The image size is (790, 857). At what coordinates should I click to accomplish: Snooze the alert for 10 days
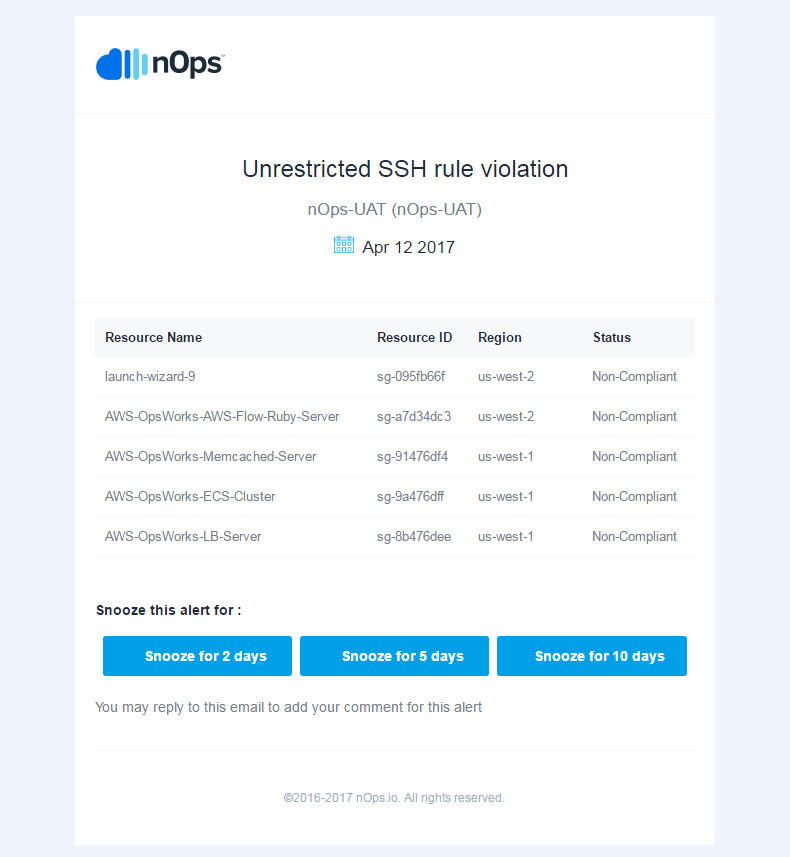point(592,656)
